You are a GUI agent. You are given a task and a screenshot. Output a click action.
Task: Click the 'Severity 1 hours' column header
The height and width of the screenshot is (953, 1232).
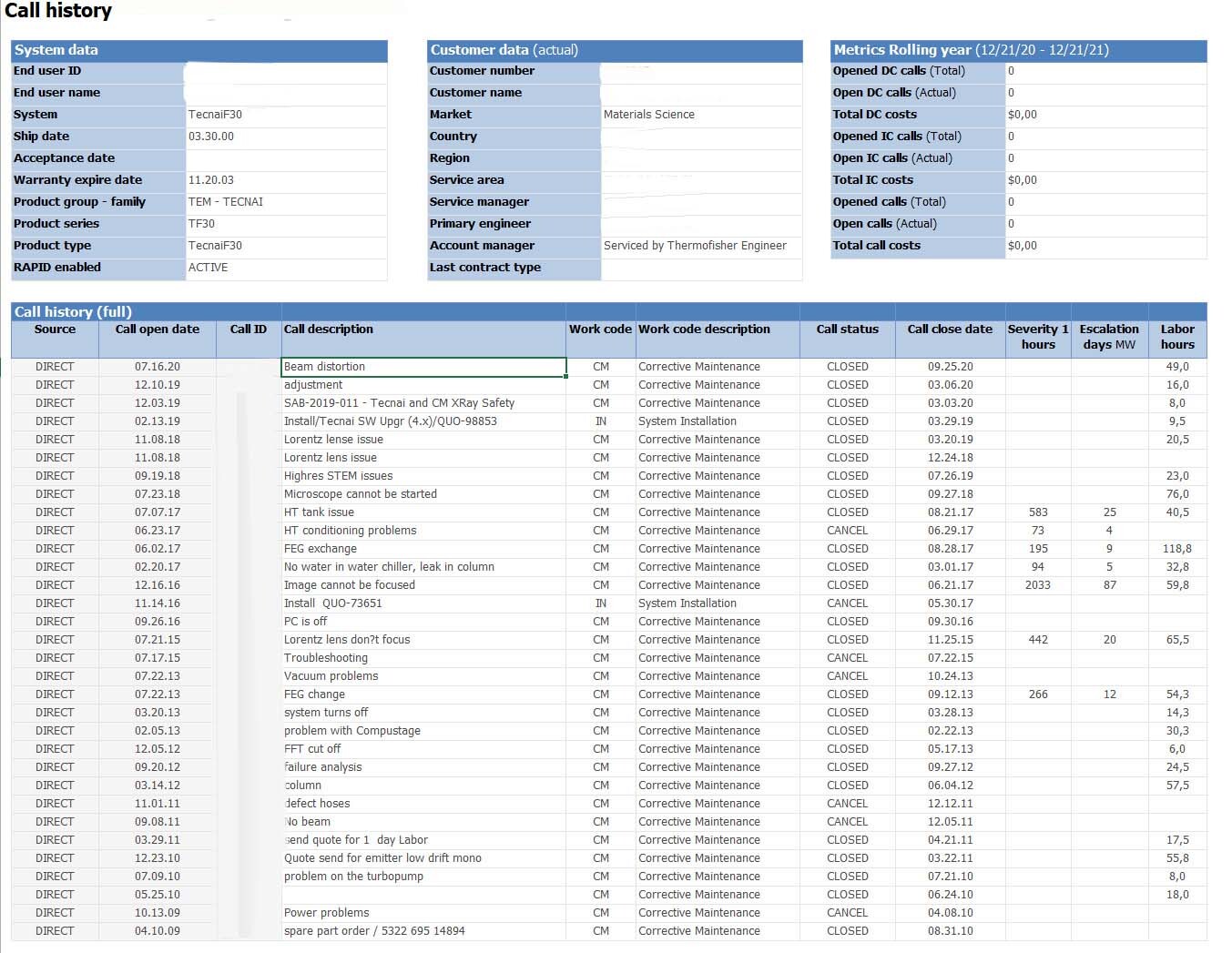(1038, 339)
